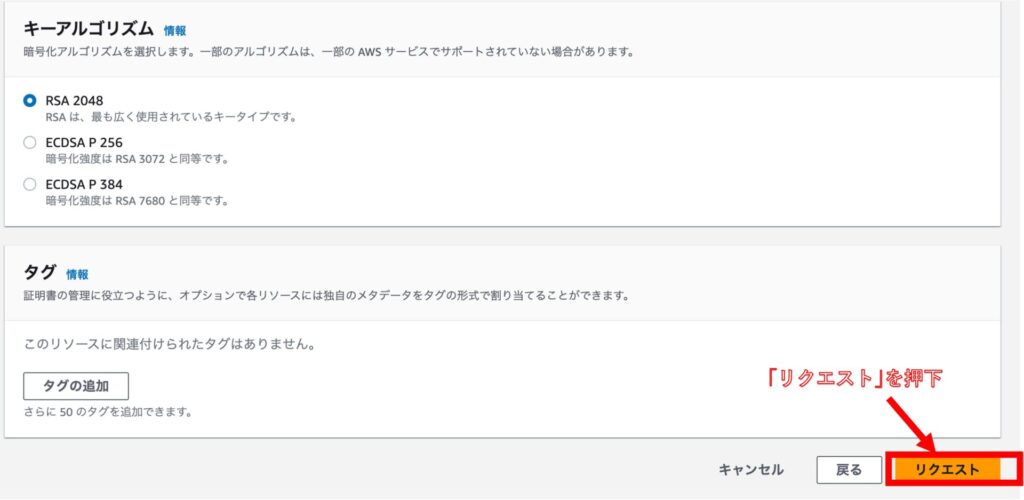Click the 'RSA 2048' label text
This screenshot has height=500, width=1024.
point(74,101)
